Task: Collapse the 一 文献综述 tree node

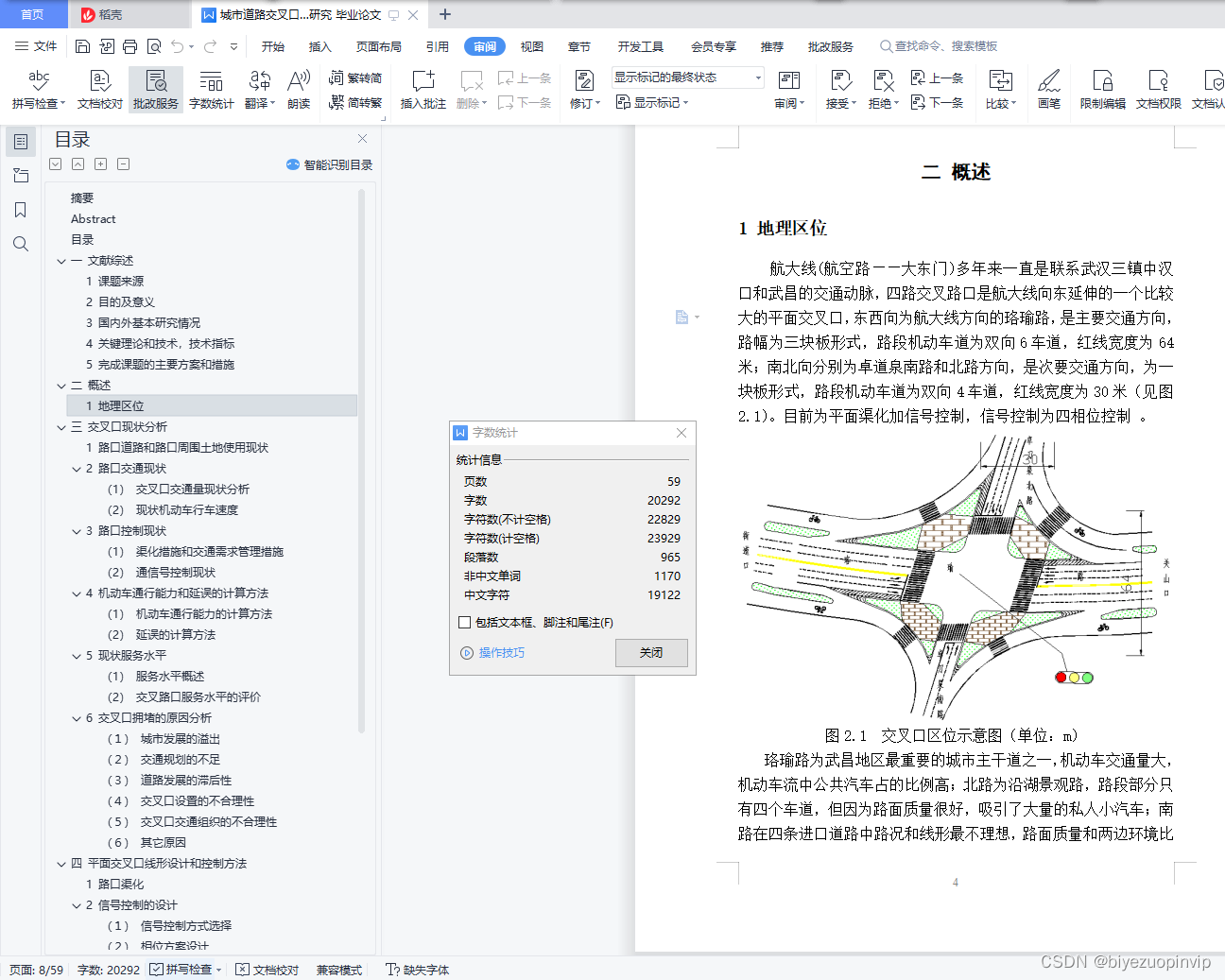Action: pos(61,261)
